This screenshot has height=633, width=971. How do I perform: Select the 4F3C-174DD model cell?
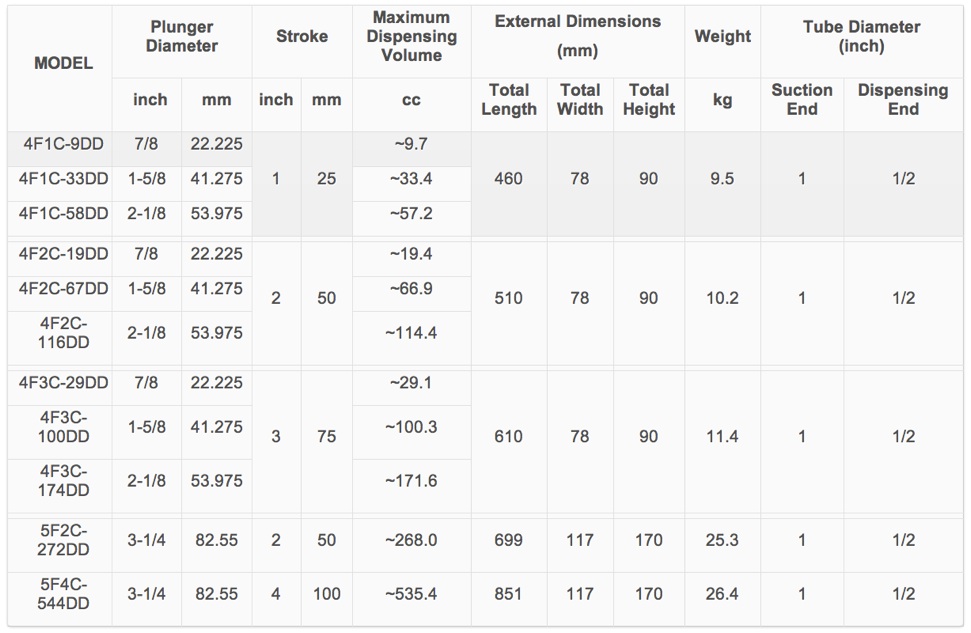[x=63, y=481]
